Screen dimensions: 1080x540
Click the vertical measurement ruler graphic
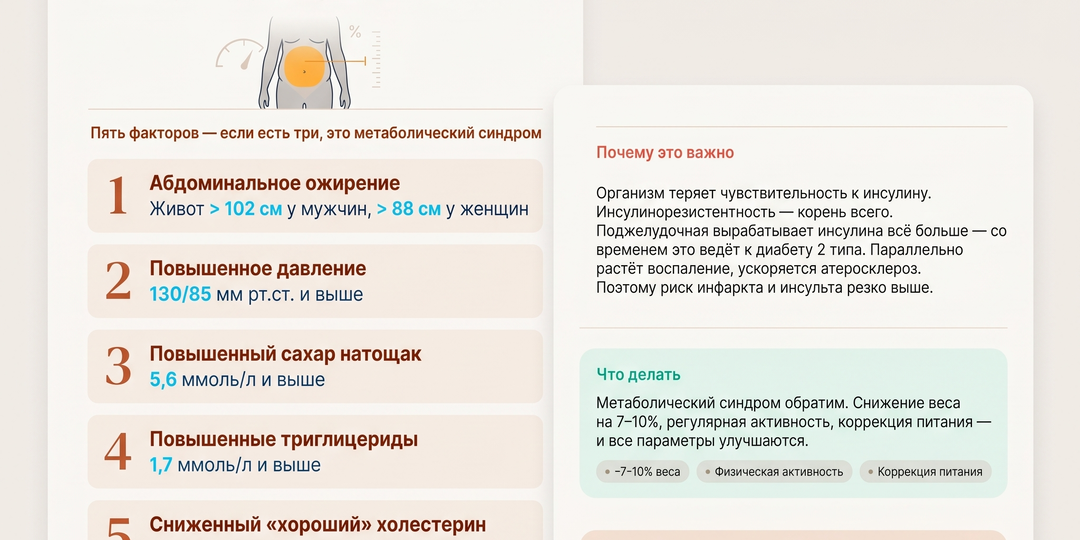click(376, 59)
